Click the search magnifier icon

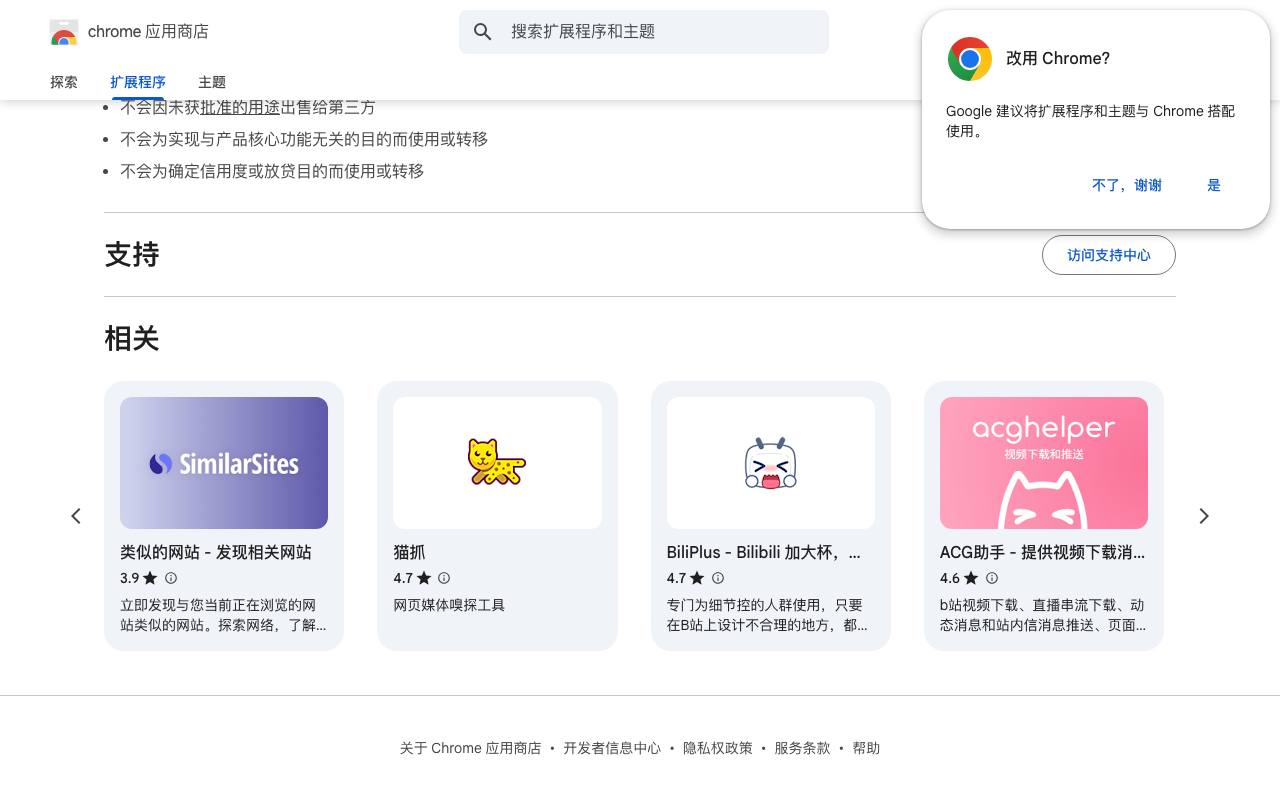483,32
